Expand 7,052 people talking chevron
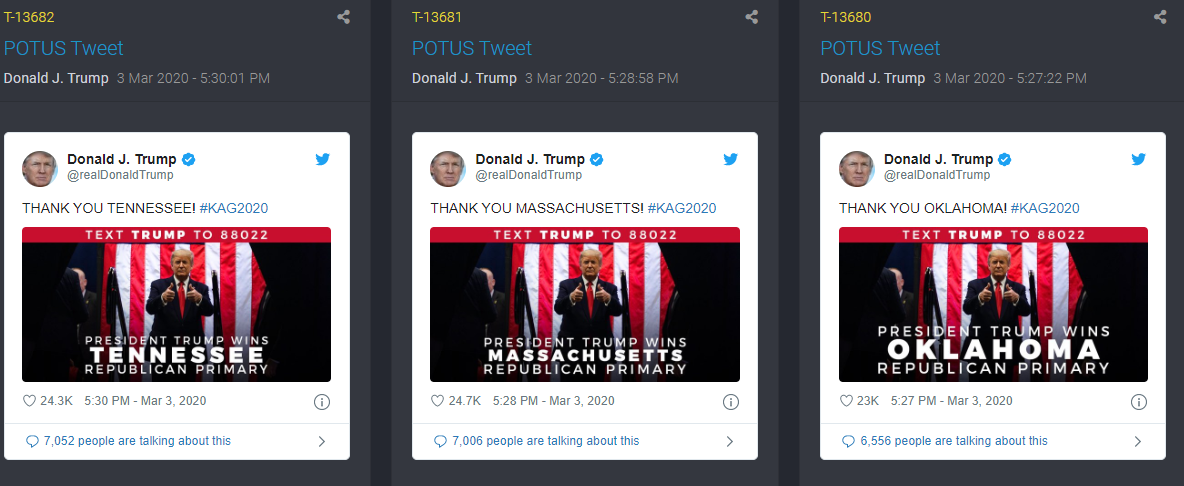Viewport: 1184px width, 486px height. click(x=322, y=441)
